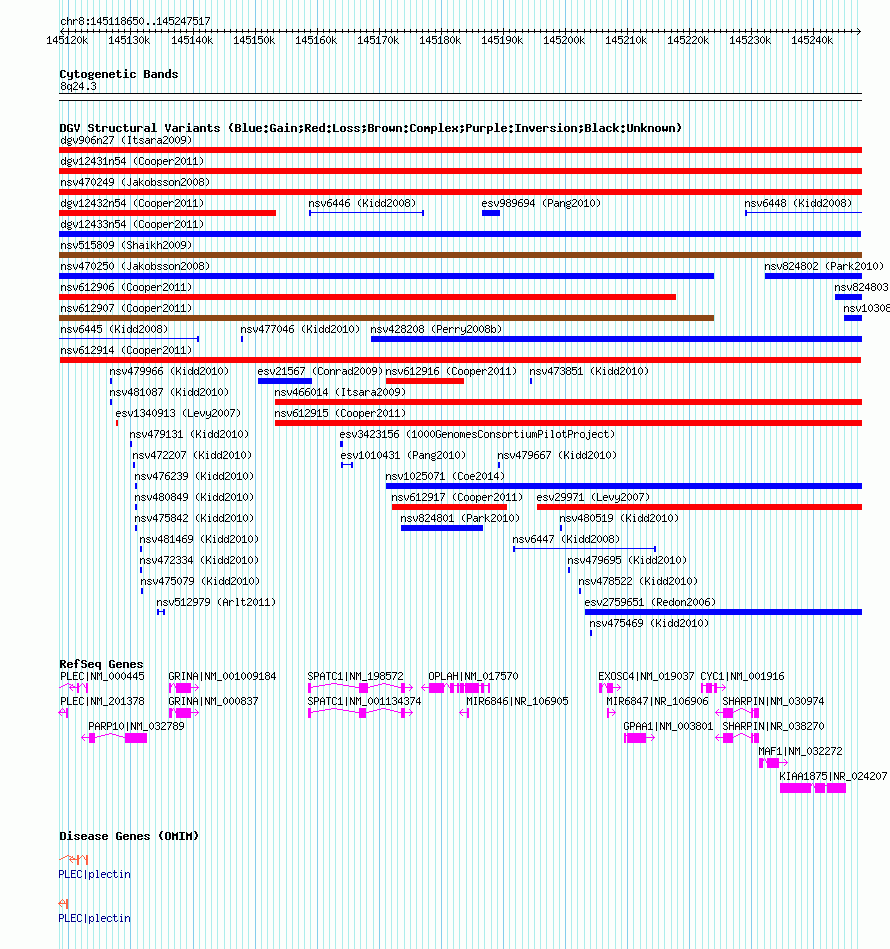Open variant dgv12431n54 (Cooper2011)

click(460, 171)
